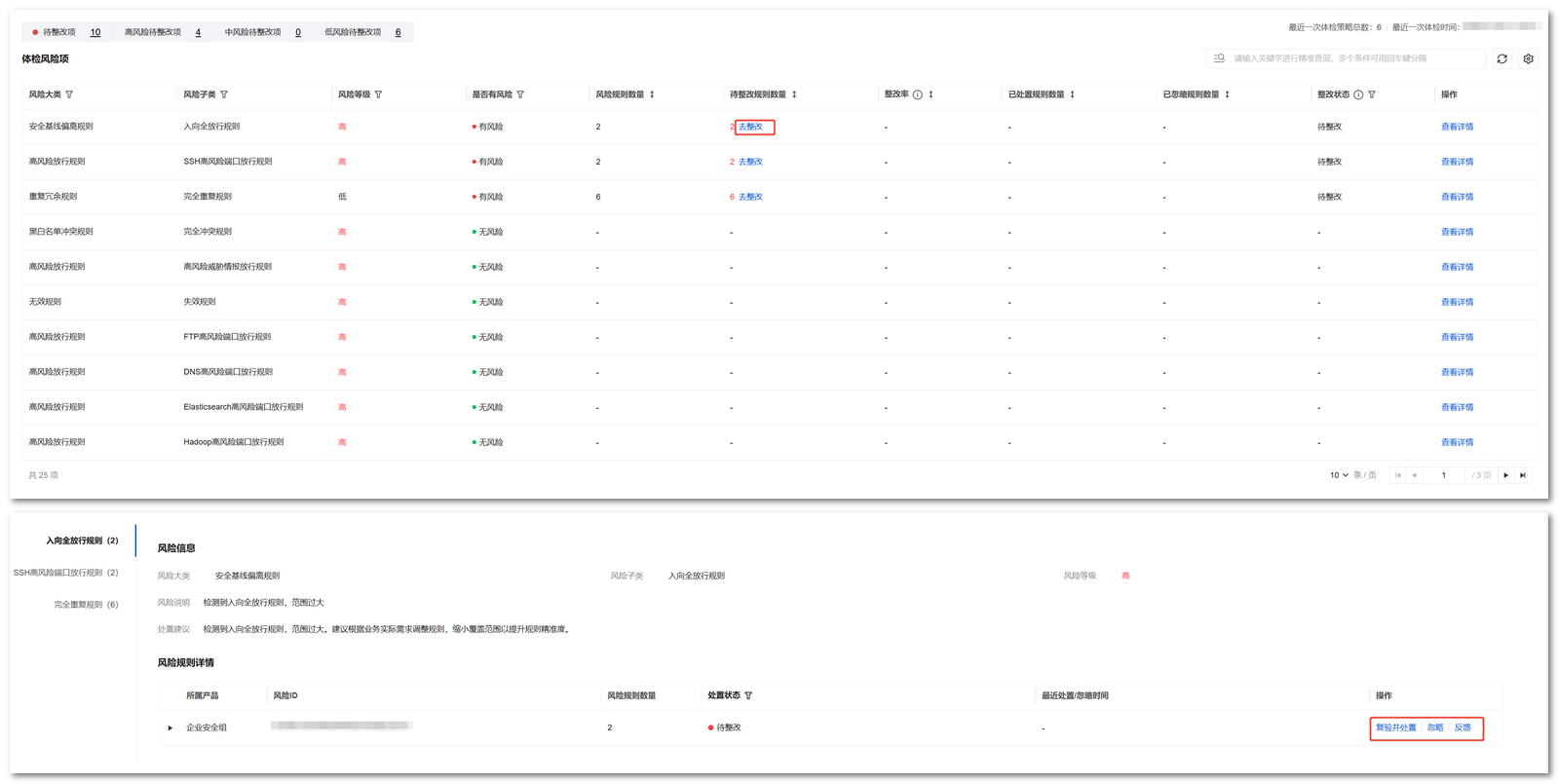
Task: View details of 入向全放行规则 row
Action: coord(1458,127)
